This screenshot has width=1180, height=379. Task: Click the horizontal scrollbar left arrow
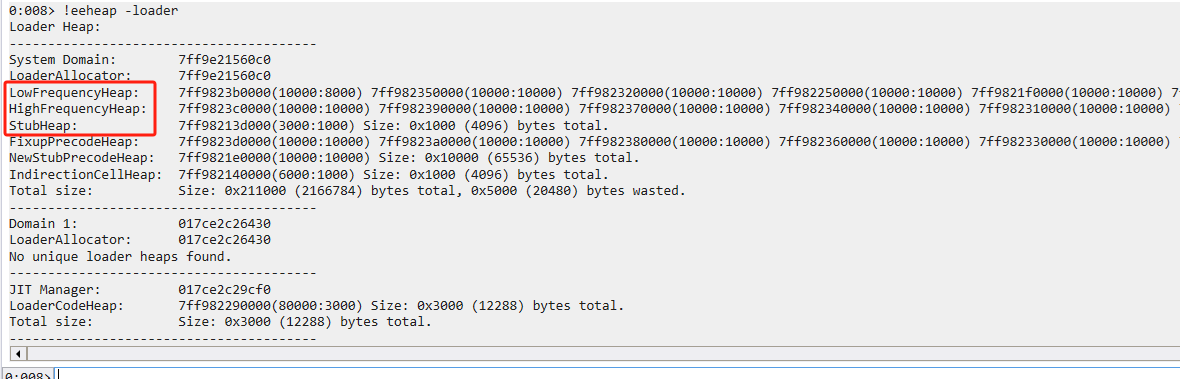[18, 353]
